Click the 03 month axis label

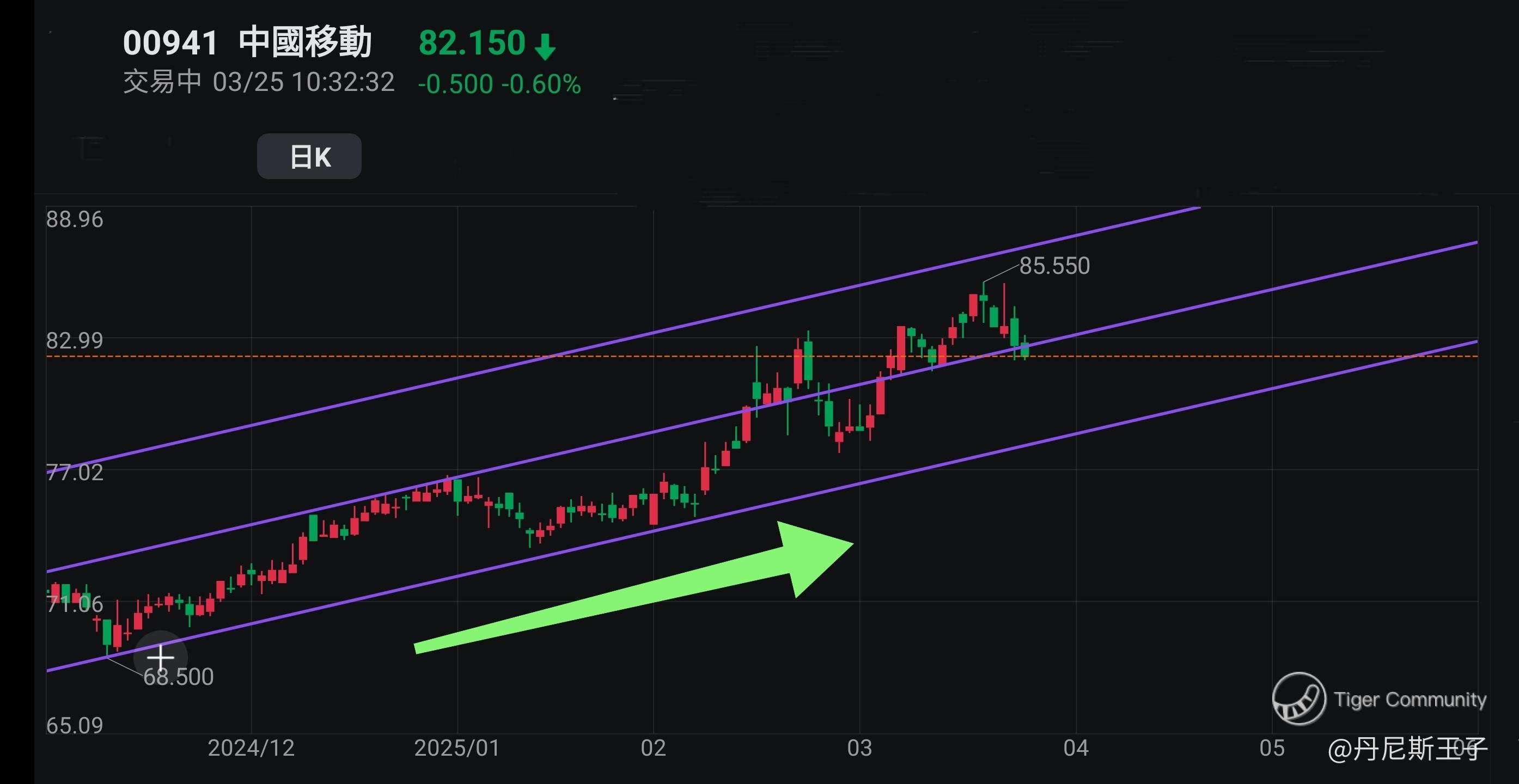point(859,748)
